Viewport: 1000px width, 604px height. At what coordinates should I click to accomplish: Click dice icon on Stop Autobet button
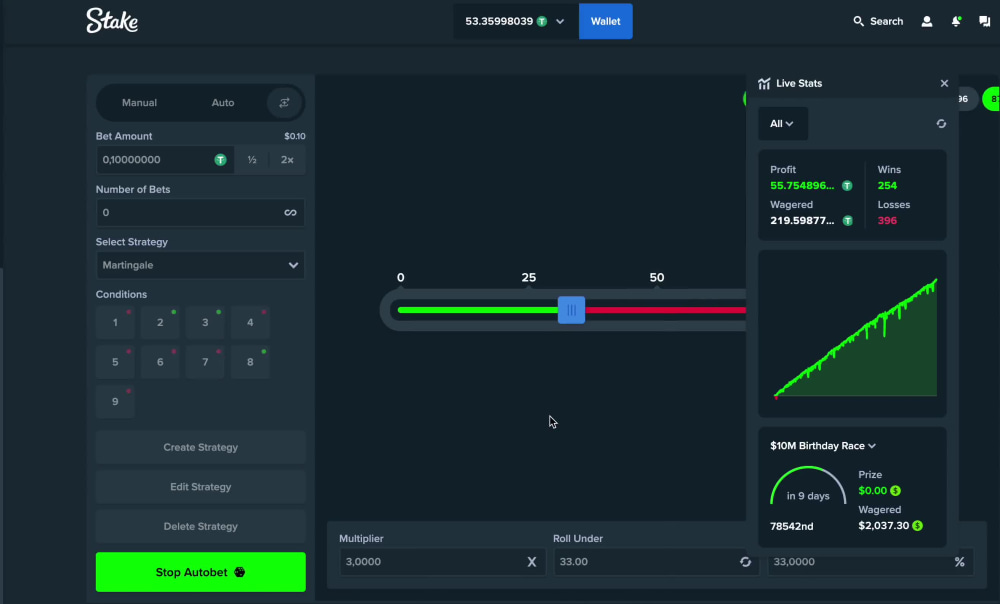tap(240, 572)
